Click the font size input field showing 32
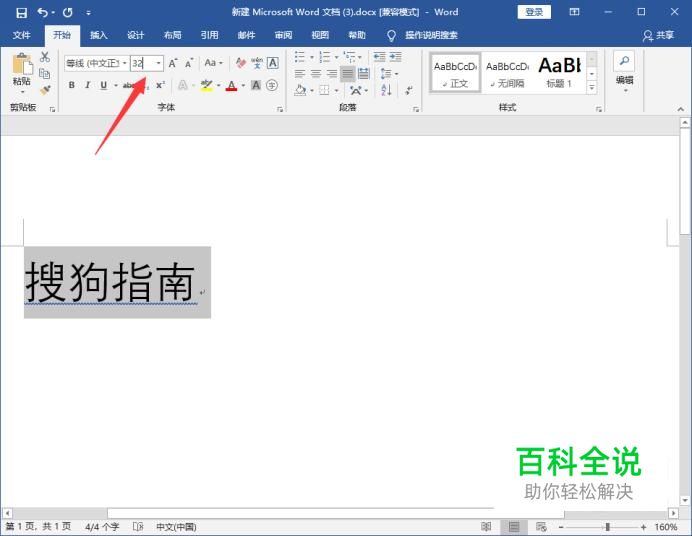This screenshot has height=536, width=692. pos(142,63)
